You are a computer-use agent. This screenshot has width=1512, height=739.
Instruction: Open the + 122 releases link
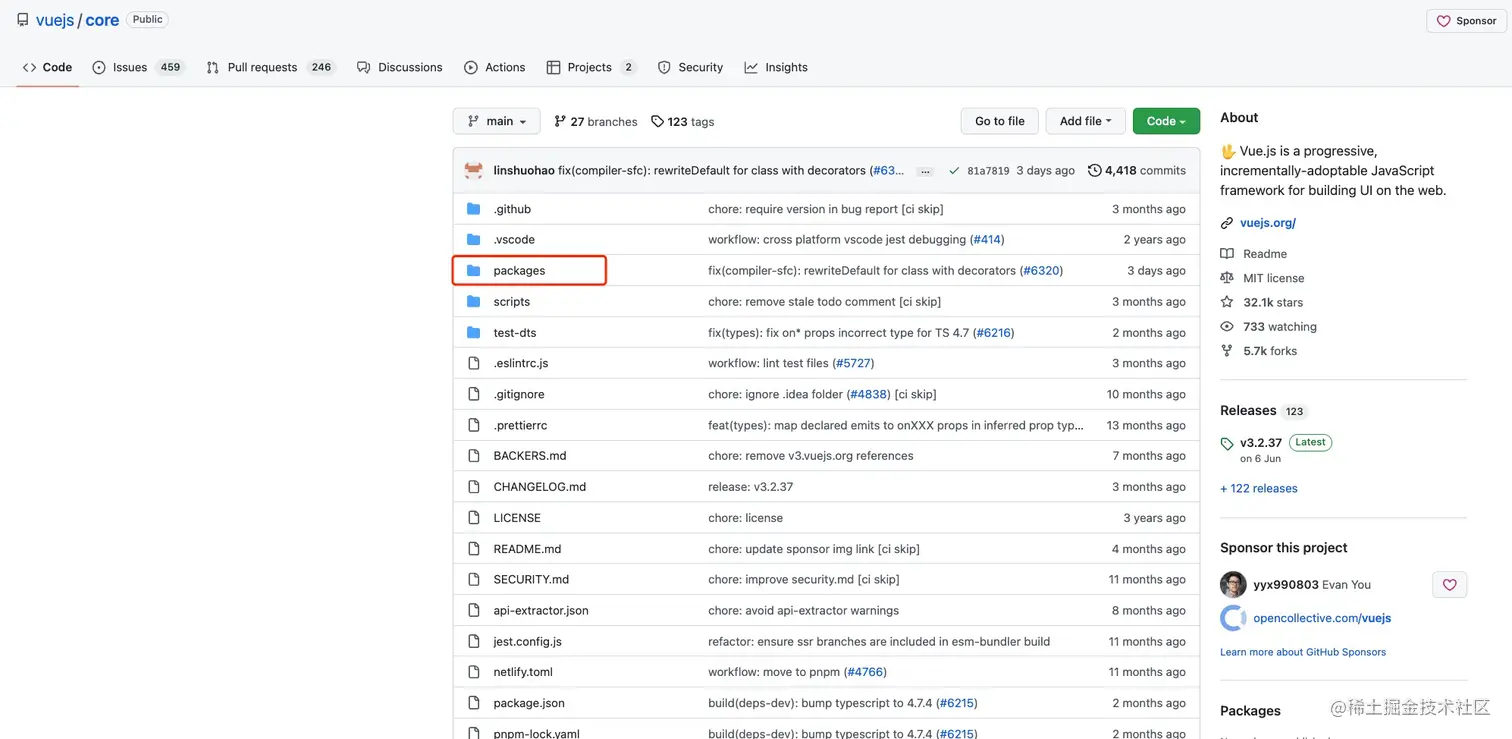1259,489
